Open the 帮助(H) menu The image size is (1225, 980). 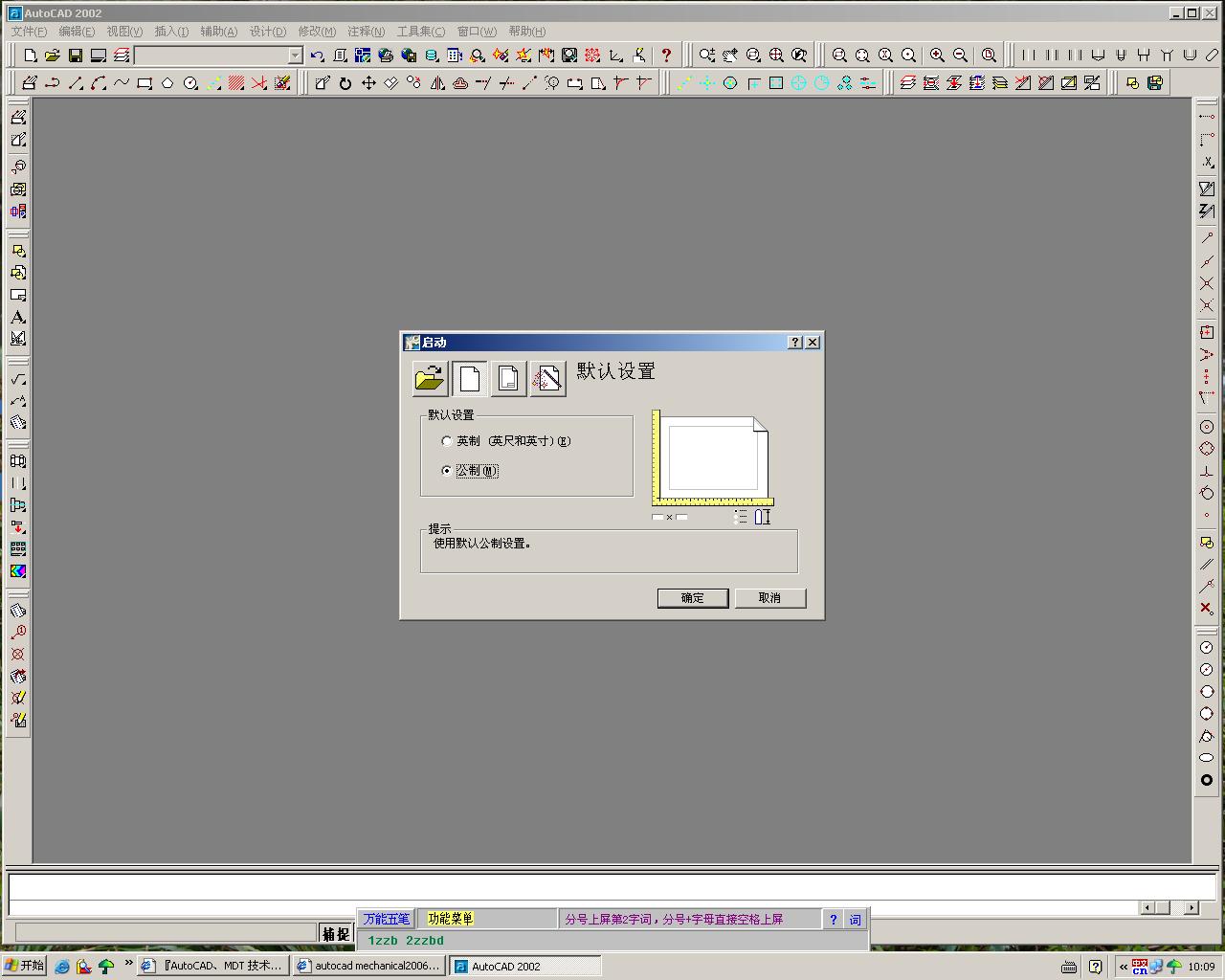click(x=527, y=32)
